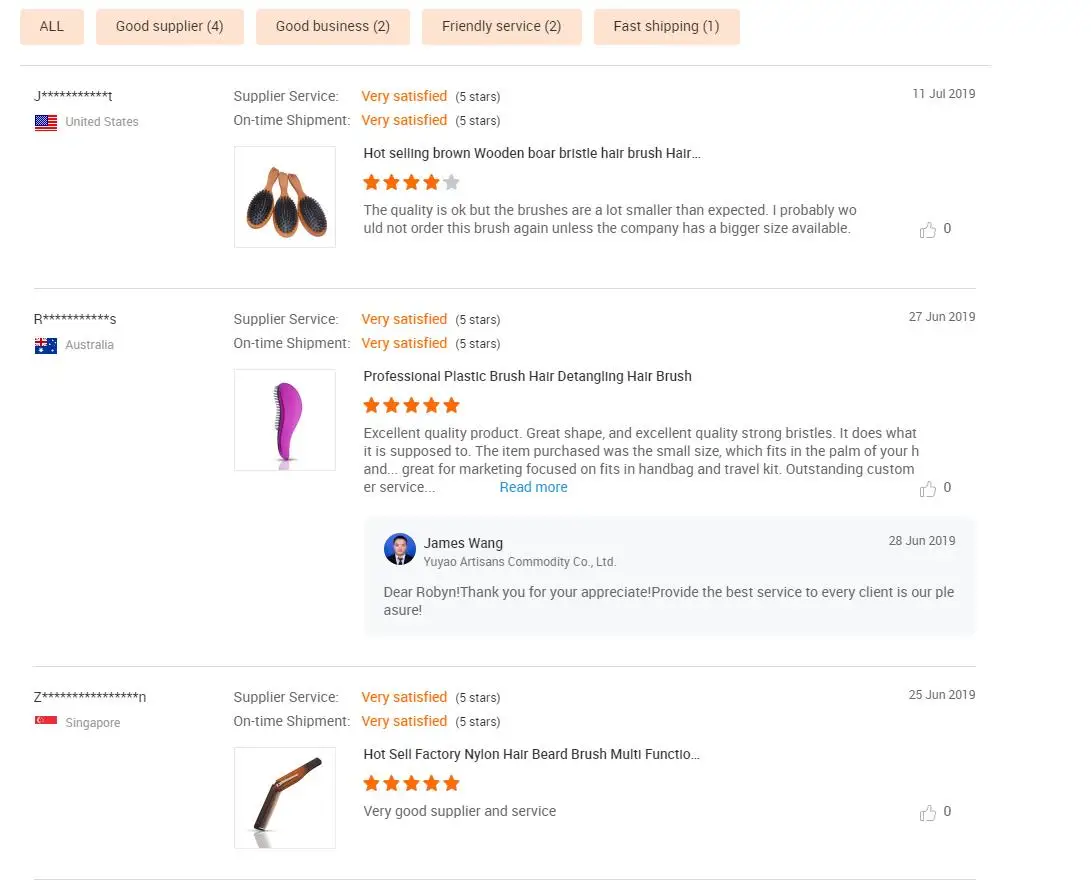Screen dimensions: 1091x880
Task: Open the wooden boar bristle brush thumbnail
Action: [x=285, y=197]
